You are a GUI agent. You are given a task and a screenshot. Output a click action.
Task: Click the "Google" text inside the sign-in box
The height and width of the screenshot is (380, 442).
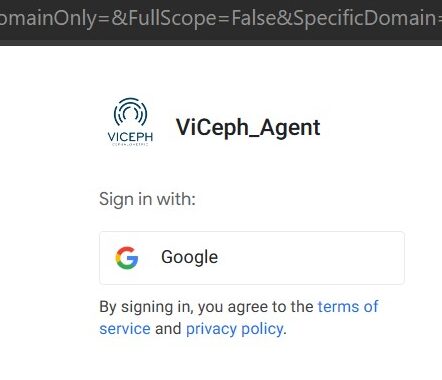coord(189,257)
